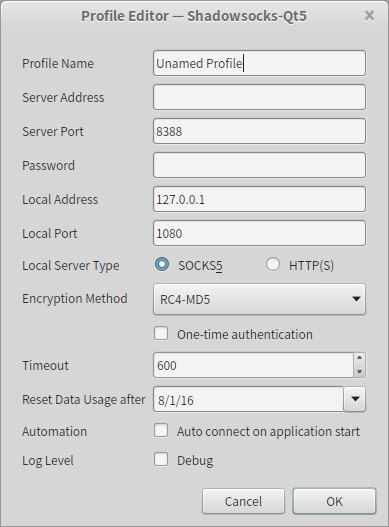Image resolution: width=389 pixels, height=527 pixels.
Task: Decrease Timeout with the down arrow
Action: click(359, 371)
